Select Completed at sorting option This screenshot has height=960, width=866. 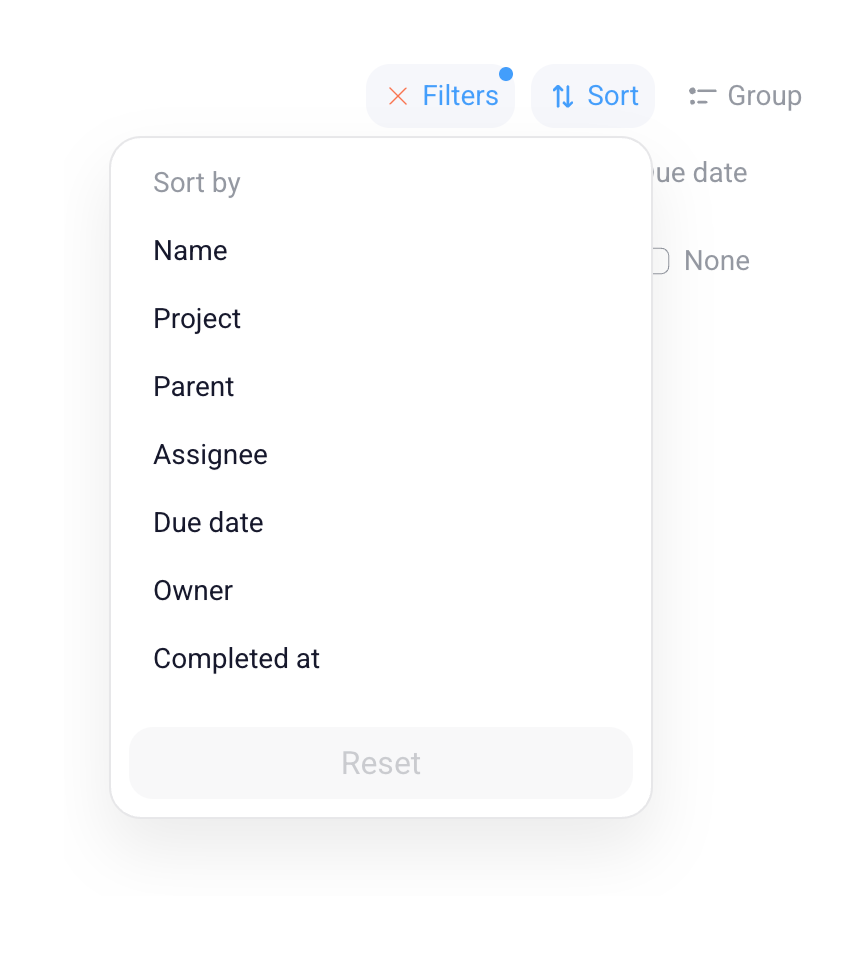[236, 658]
